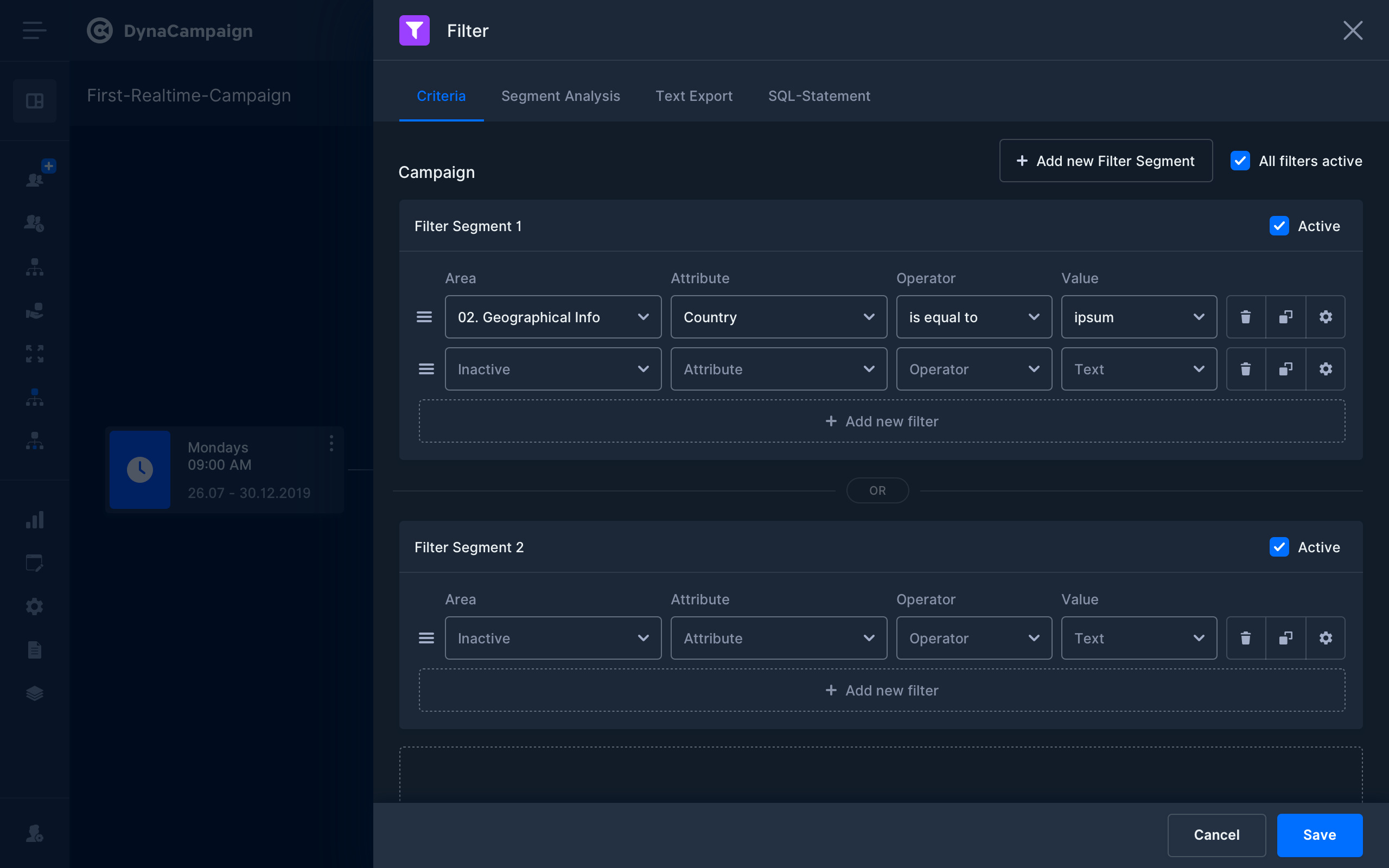The height and width of the screenshot is (868, 1389).
Task: Open the ipsum value dropdown
Action: (x=1139, y=317)
